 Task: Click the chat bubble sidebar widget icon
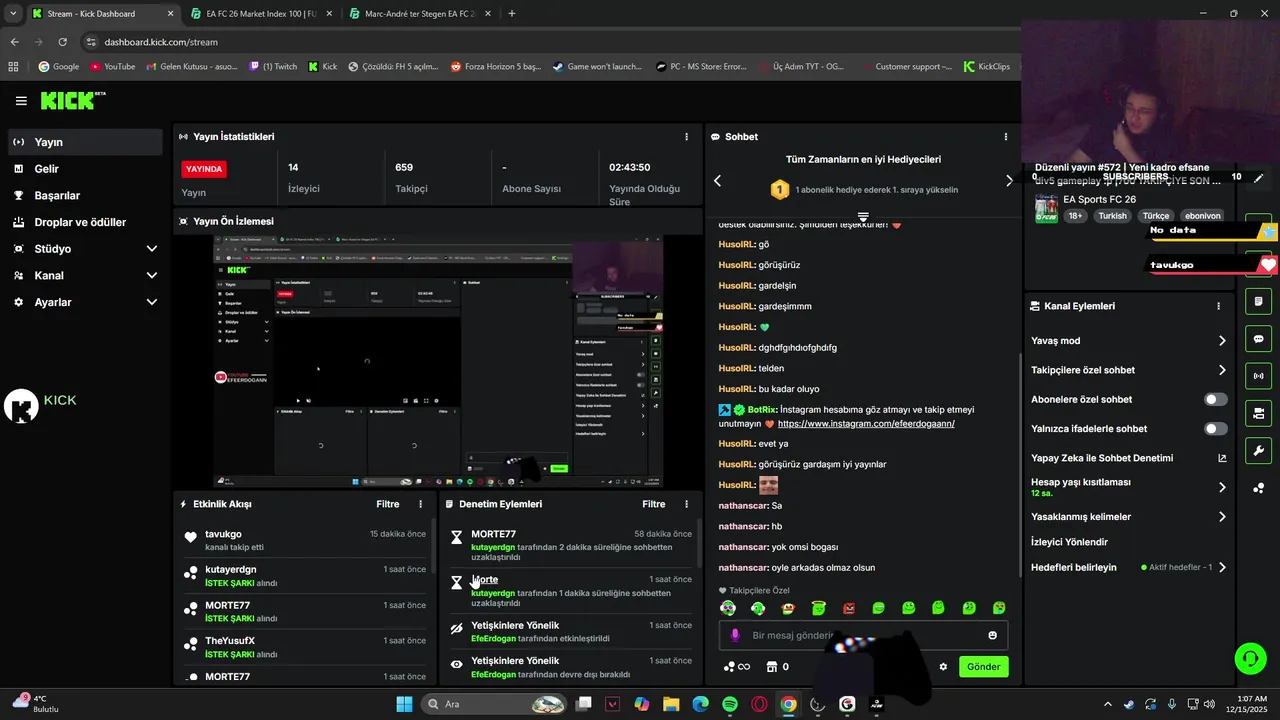(x=1258, y=339)
